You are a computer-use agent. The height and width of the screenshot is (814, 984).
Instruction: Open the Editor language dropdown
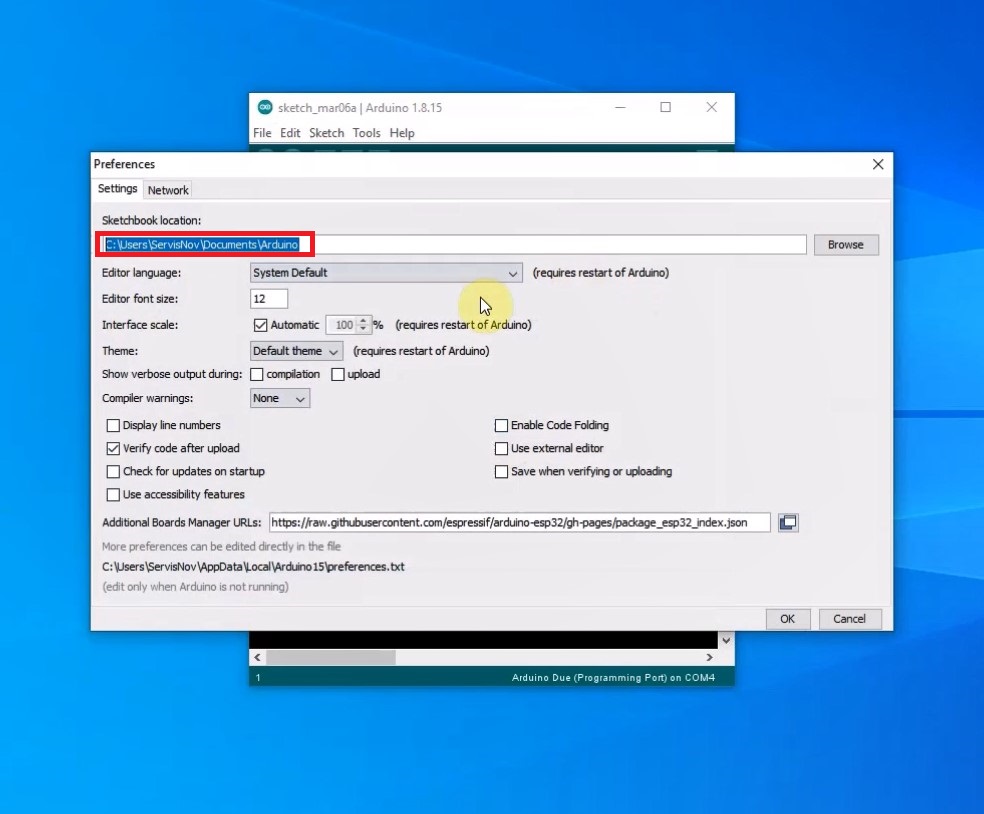[386, 273]
